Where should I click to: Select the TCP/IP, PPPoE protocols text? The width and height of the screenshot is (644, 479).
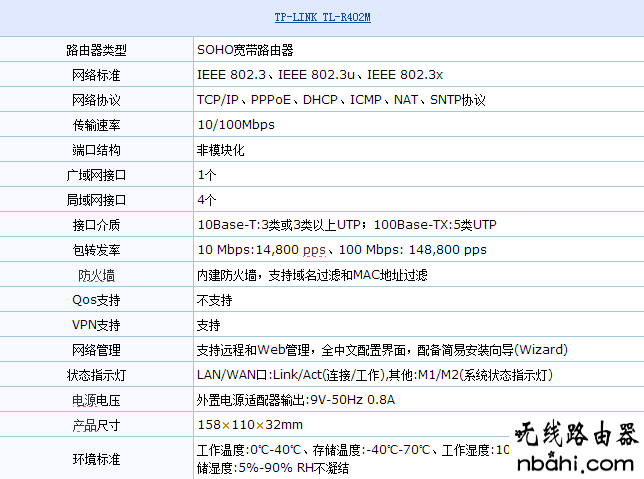[x=341, y=100]
